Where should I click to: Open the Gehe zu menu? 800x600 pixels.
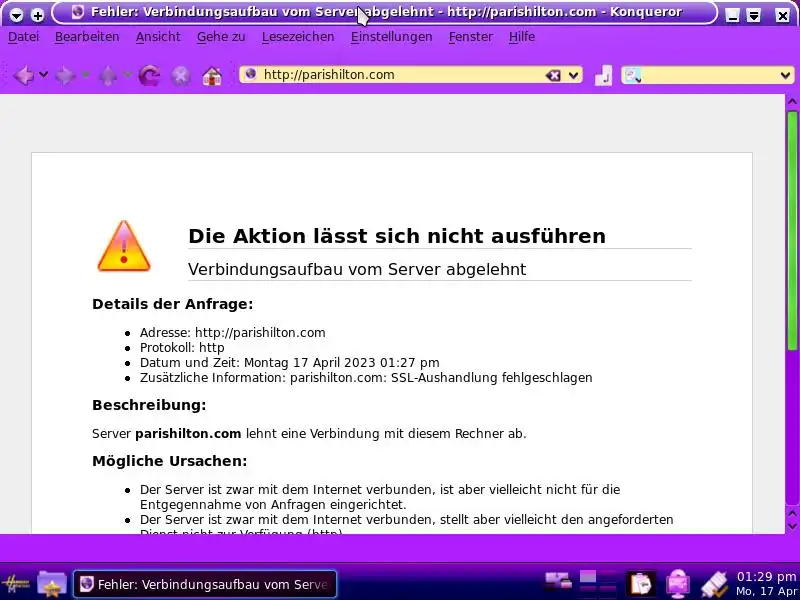tap(221, 37)
